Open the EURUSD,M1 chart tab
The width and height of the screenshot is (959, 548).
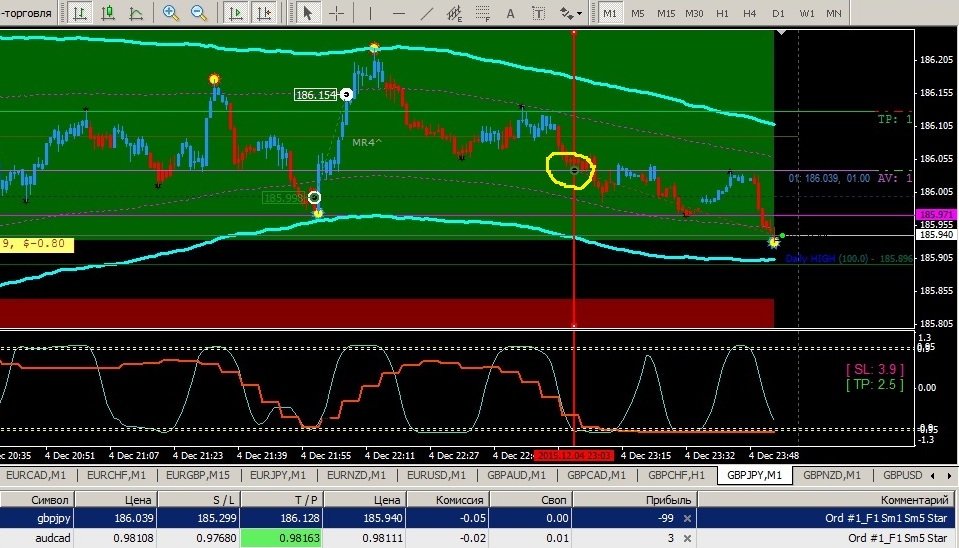[x=436, y=475]
